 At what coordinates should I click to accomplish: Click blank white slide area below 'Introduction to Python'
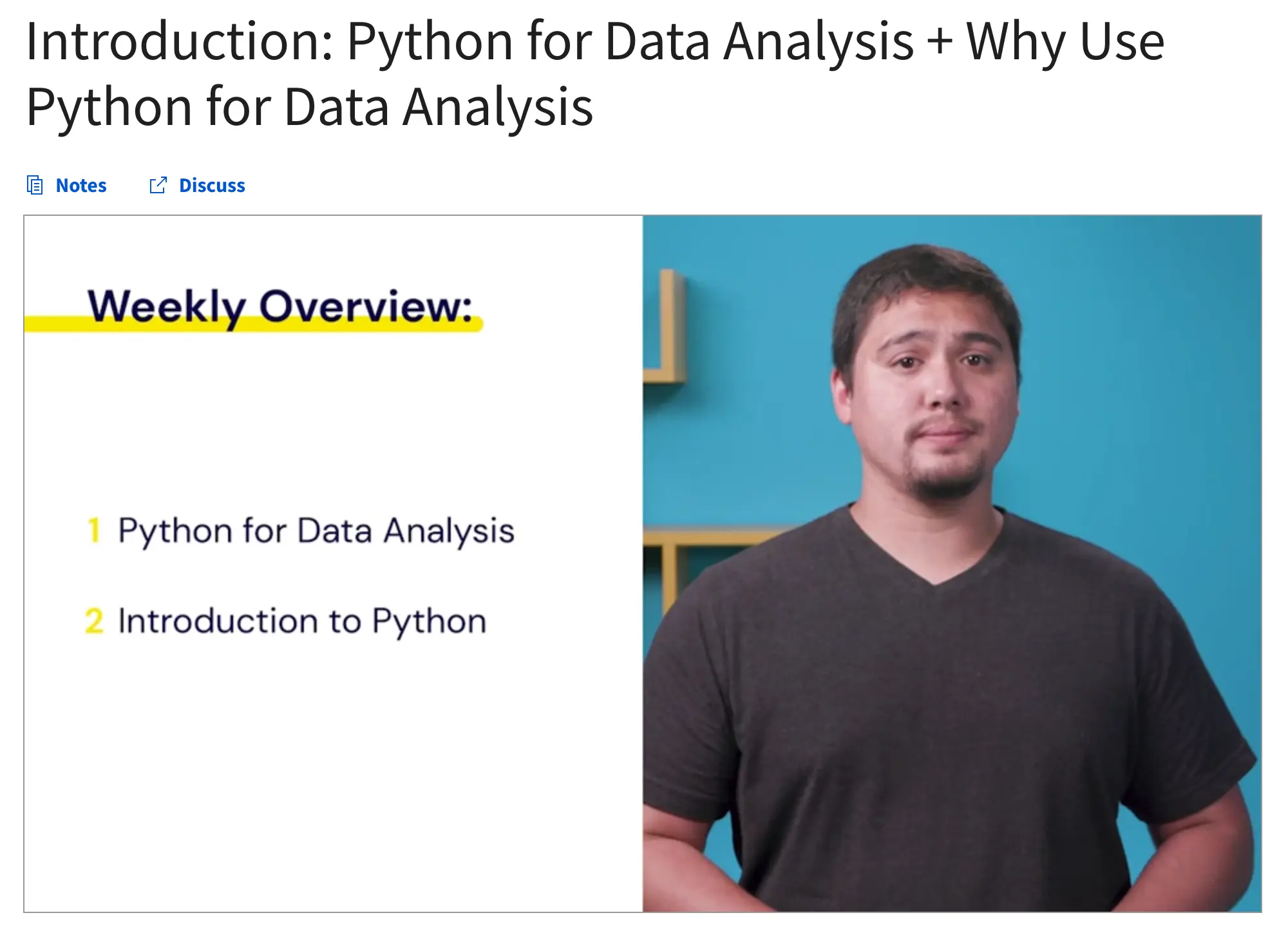point(322,773)
